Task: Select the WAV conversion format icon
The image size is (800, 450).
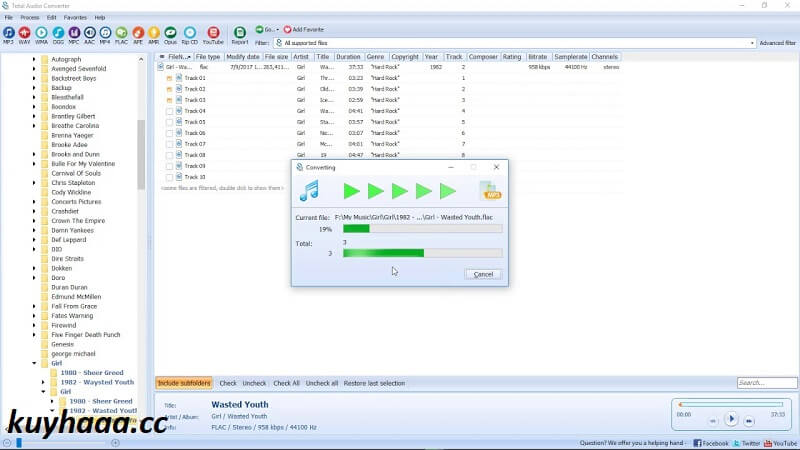Action: click(24, 35)
